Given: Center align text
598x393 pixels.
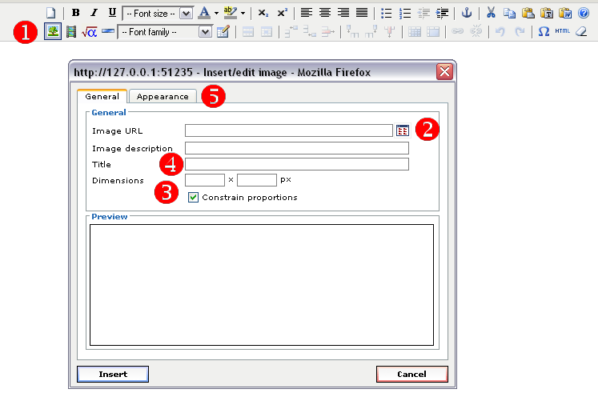Looking at the screenshot, I should point(325,13).
